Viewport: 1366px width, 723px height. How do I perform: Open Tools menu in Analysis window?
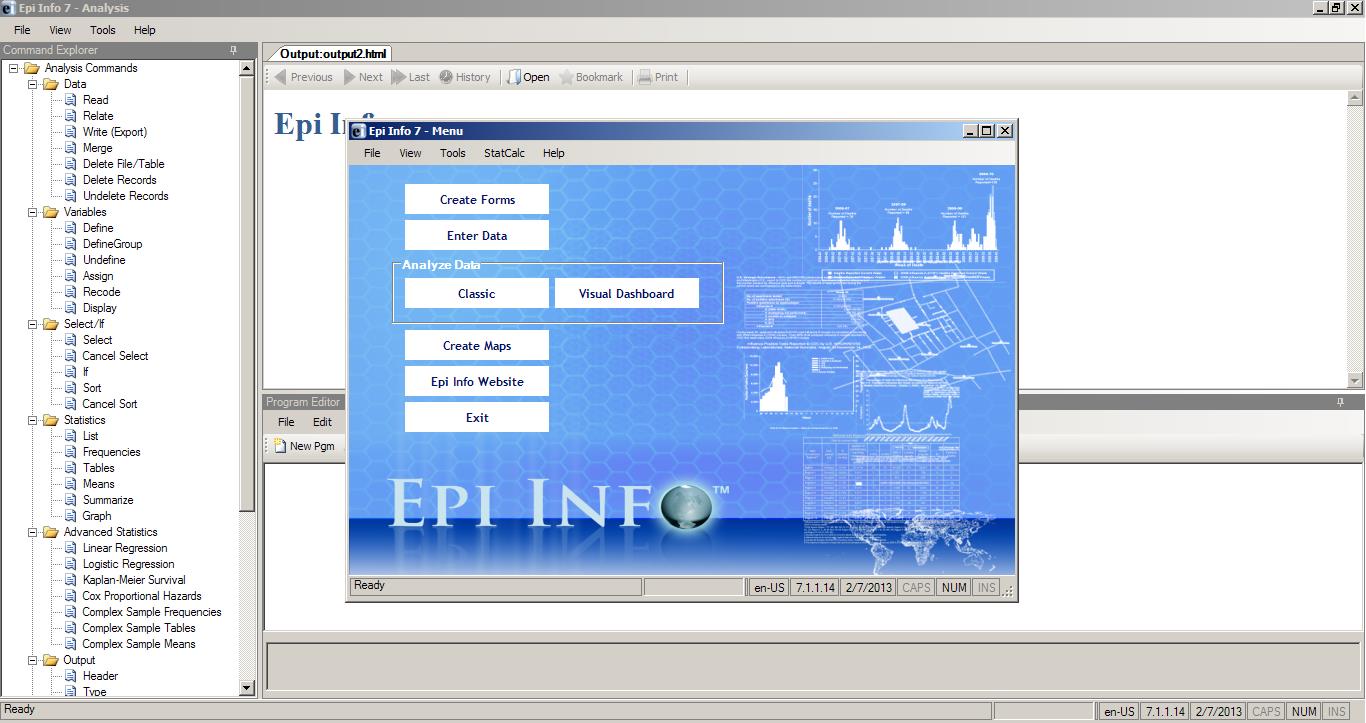(103, 30)
